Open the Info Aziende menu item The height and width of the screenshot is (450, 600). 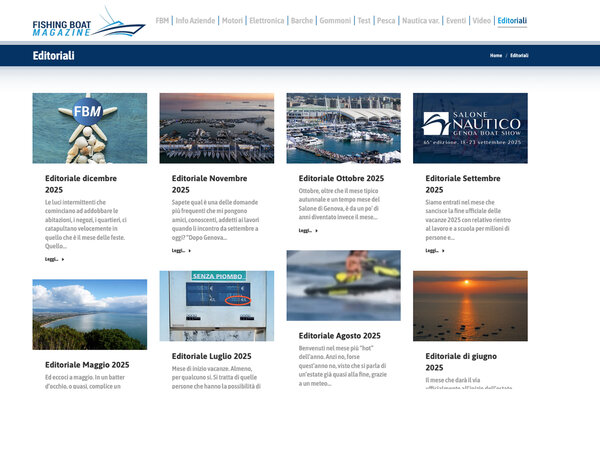point(195,20)
